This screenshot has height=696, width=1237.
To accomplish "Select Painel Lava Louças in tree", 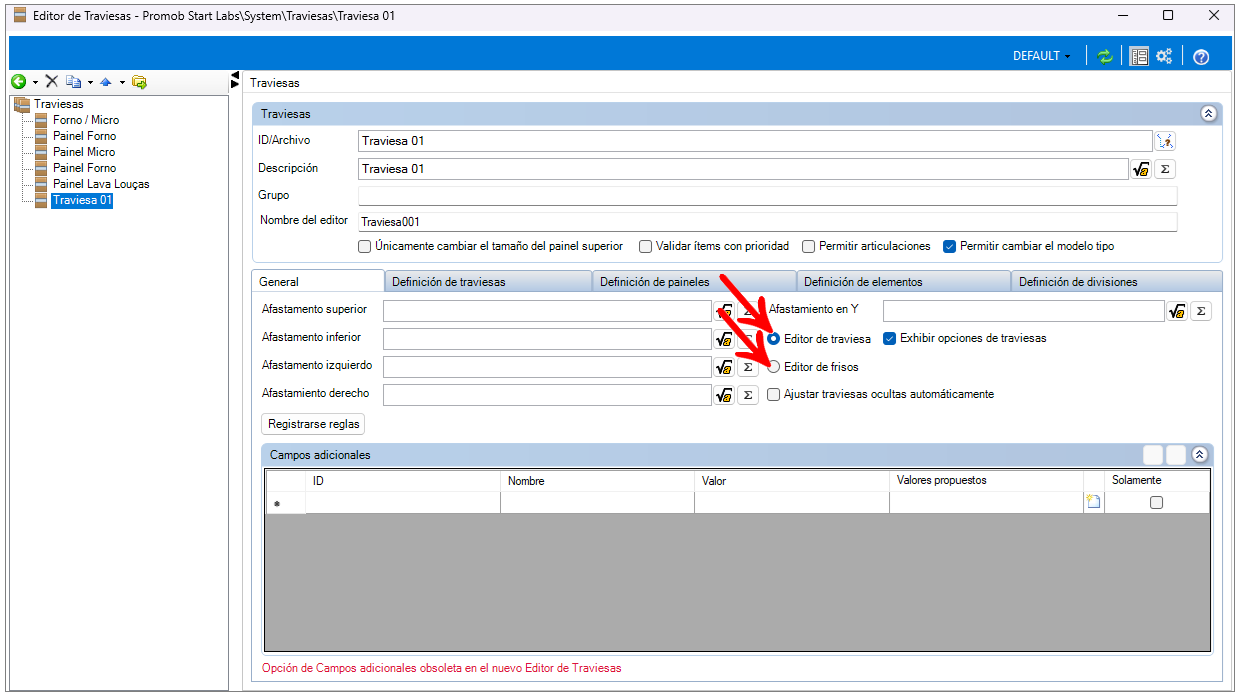I will [101, 184].
